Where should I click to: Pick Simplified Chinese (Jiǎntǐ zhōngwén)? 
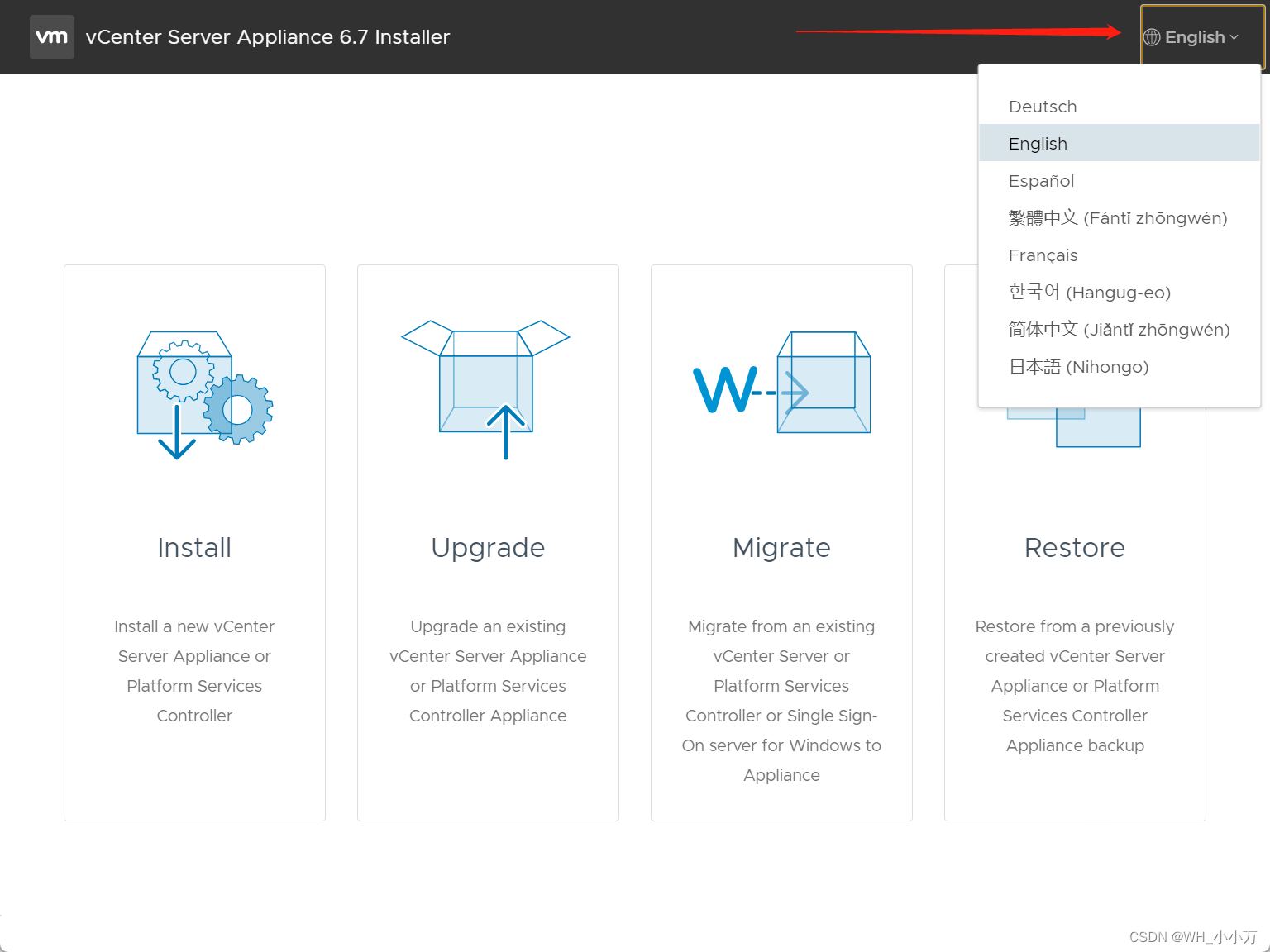(1120, 330)
